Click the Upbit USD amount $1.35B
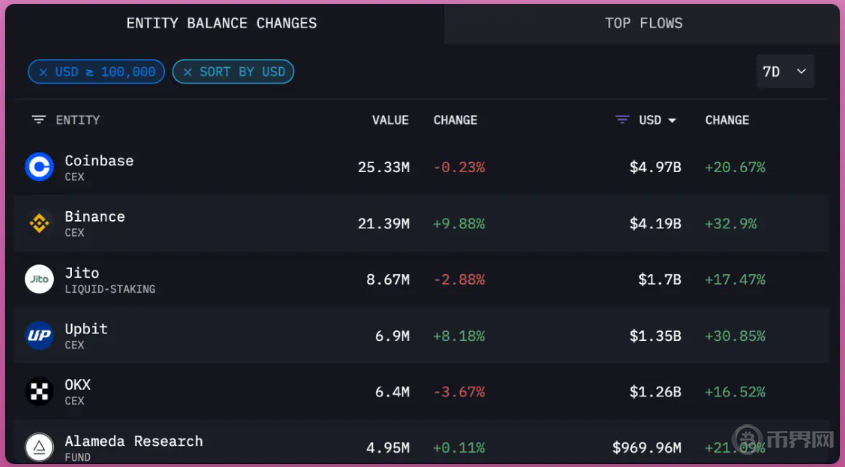This screenshot has width=845, height=467. tap(655, 336)
